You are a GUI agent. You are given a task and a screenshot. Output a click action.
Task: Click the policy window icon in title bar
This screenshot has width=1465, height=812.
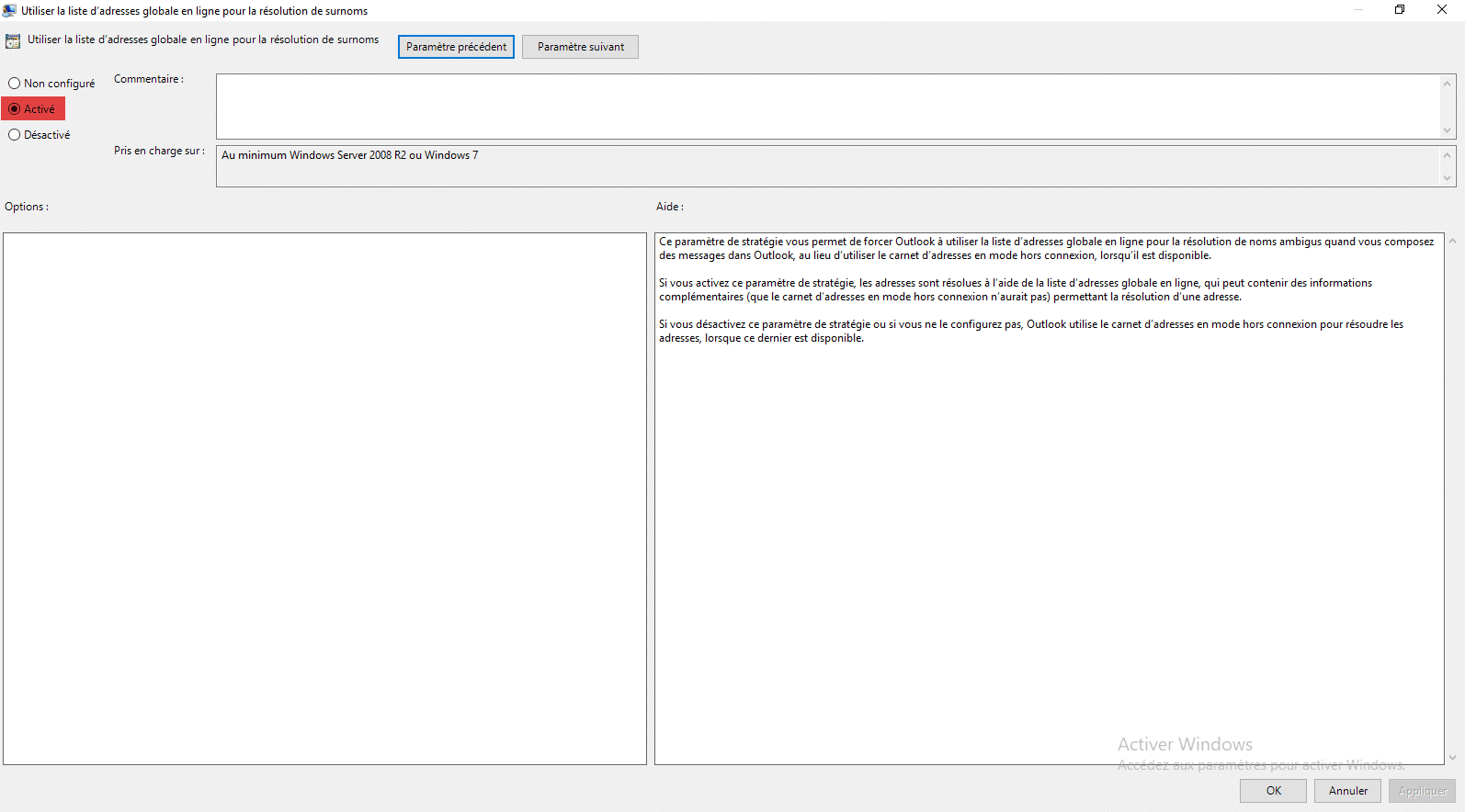tap(9, 10)
